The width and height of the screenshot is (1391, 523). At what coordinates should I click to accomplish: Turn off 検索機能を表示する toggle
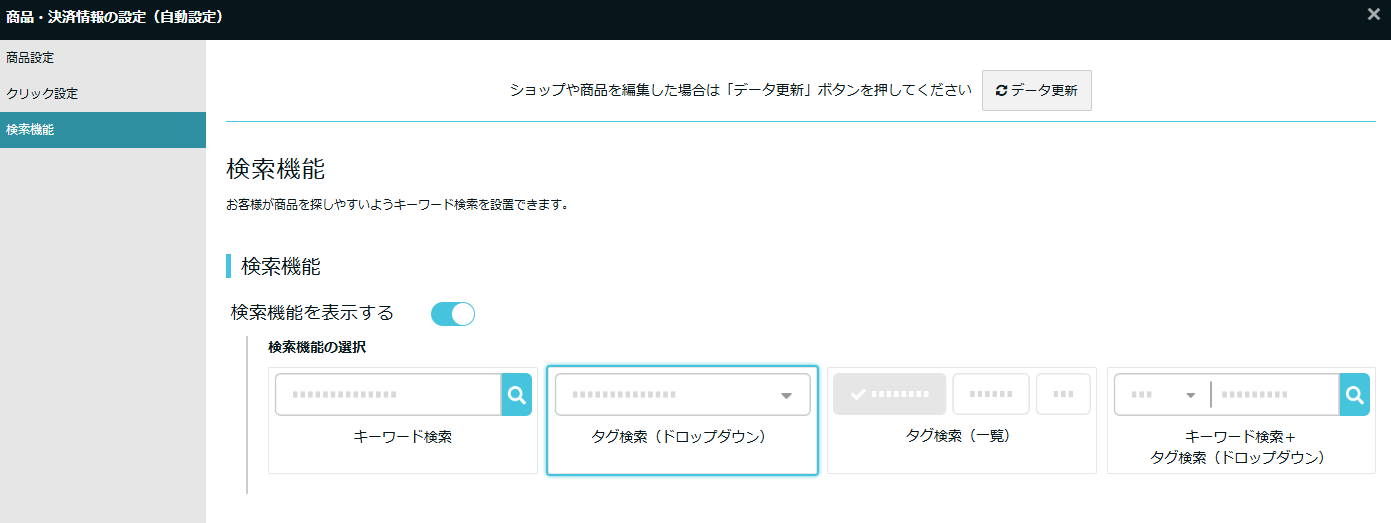(x=453, y=314)
